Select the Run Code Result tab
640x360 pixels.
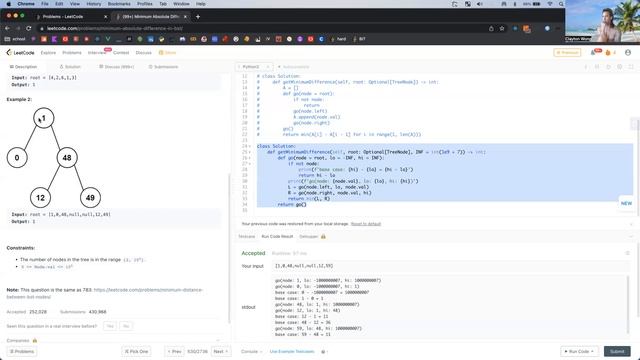point(277,237)
